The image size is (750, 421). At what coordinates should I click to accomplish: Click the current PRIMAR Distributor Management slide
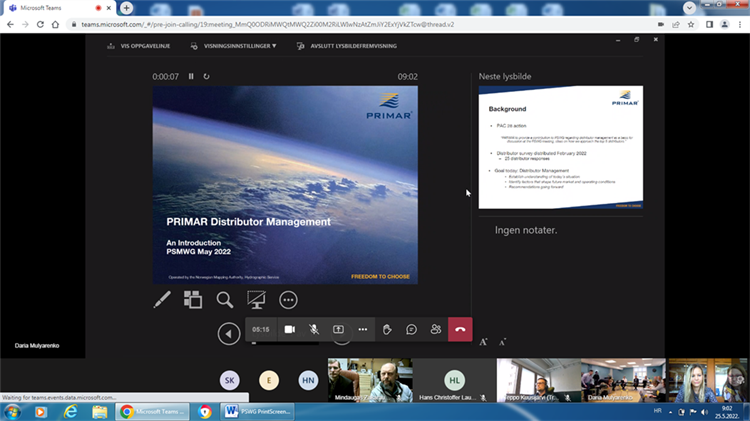[x=285, y=185]
